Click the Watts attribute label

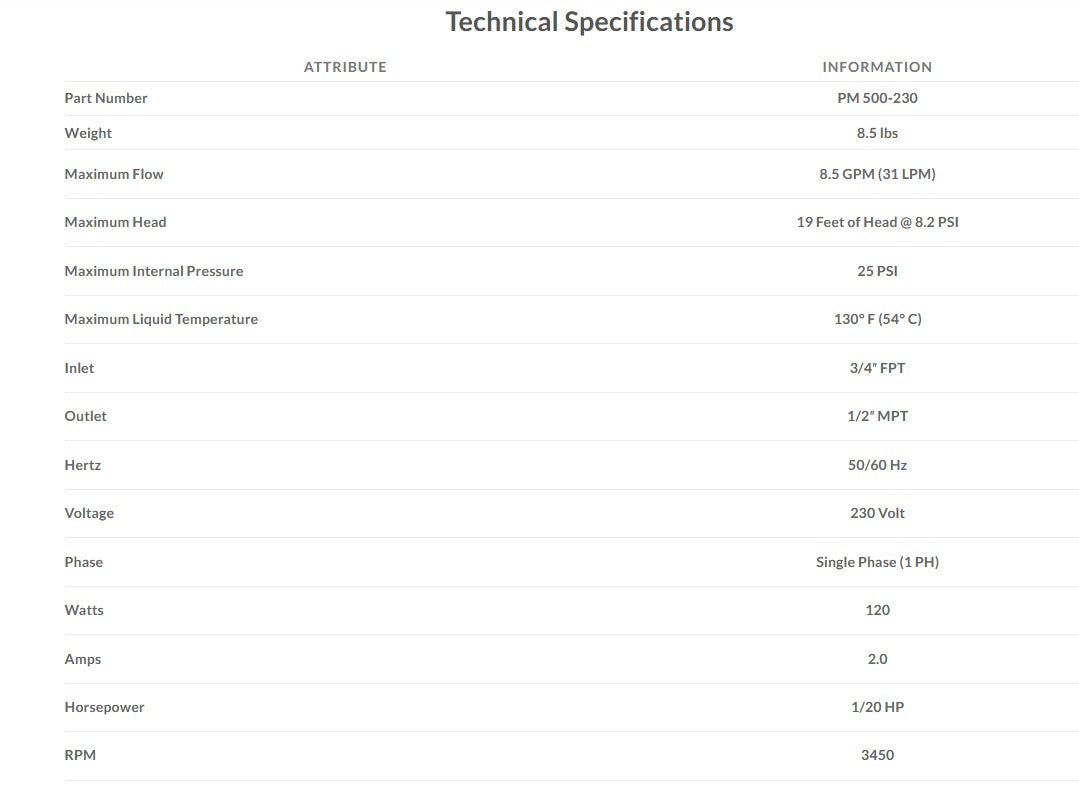tap(84, 610)
